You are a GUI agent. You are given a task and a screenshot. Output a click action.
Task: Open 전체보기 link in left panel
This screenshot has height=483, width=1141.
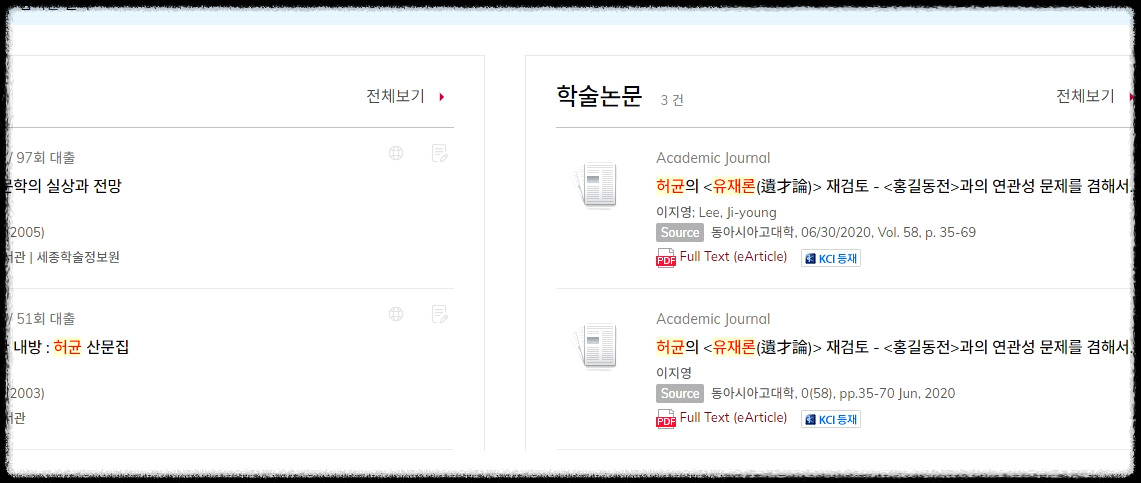tap(395, 96)
